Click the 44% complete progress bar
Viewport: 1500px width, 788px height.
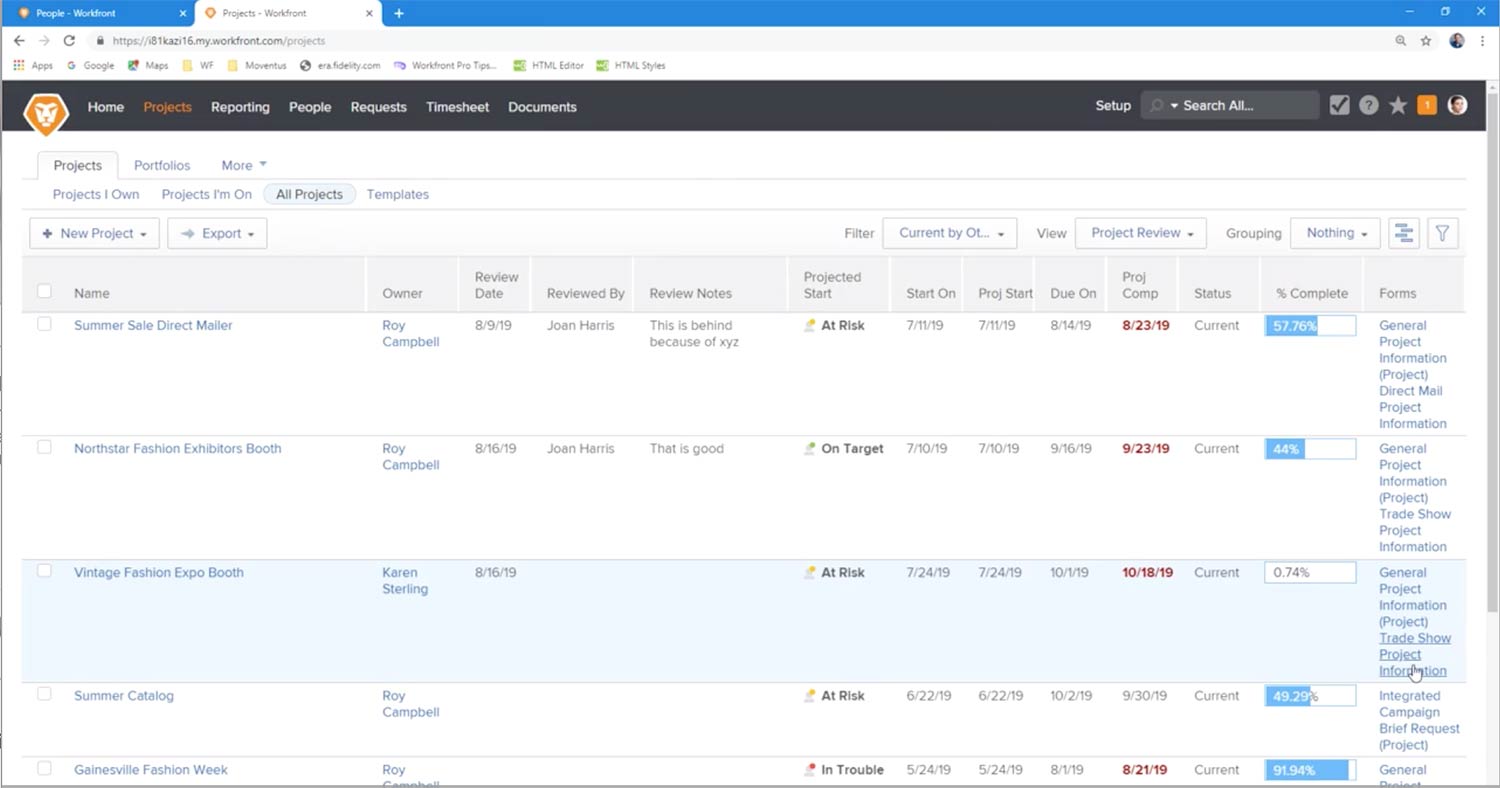point(1310,449)
